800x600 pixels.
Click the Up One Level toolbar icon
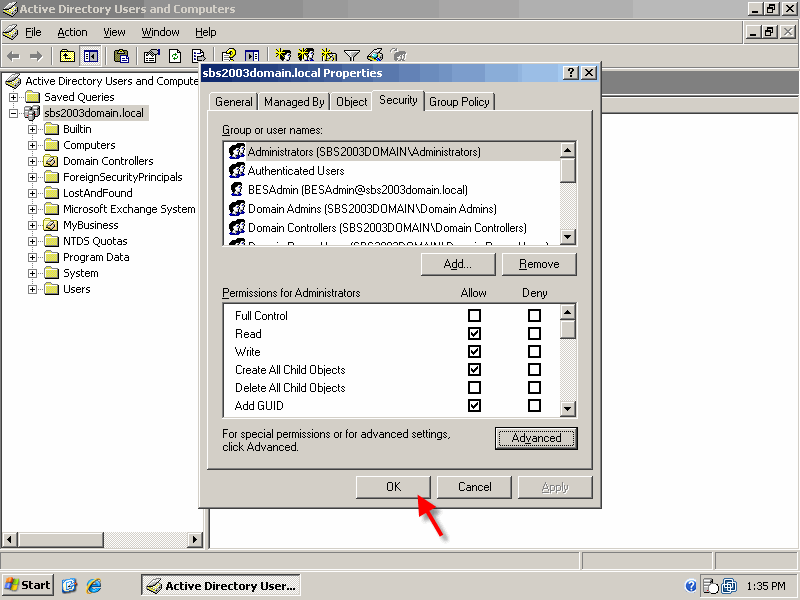pyautogui.click(x=67, y=56)
